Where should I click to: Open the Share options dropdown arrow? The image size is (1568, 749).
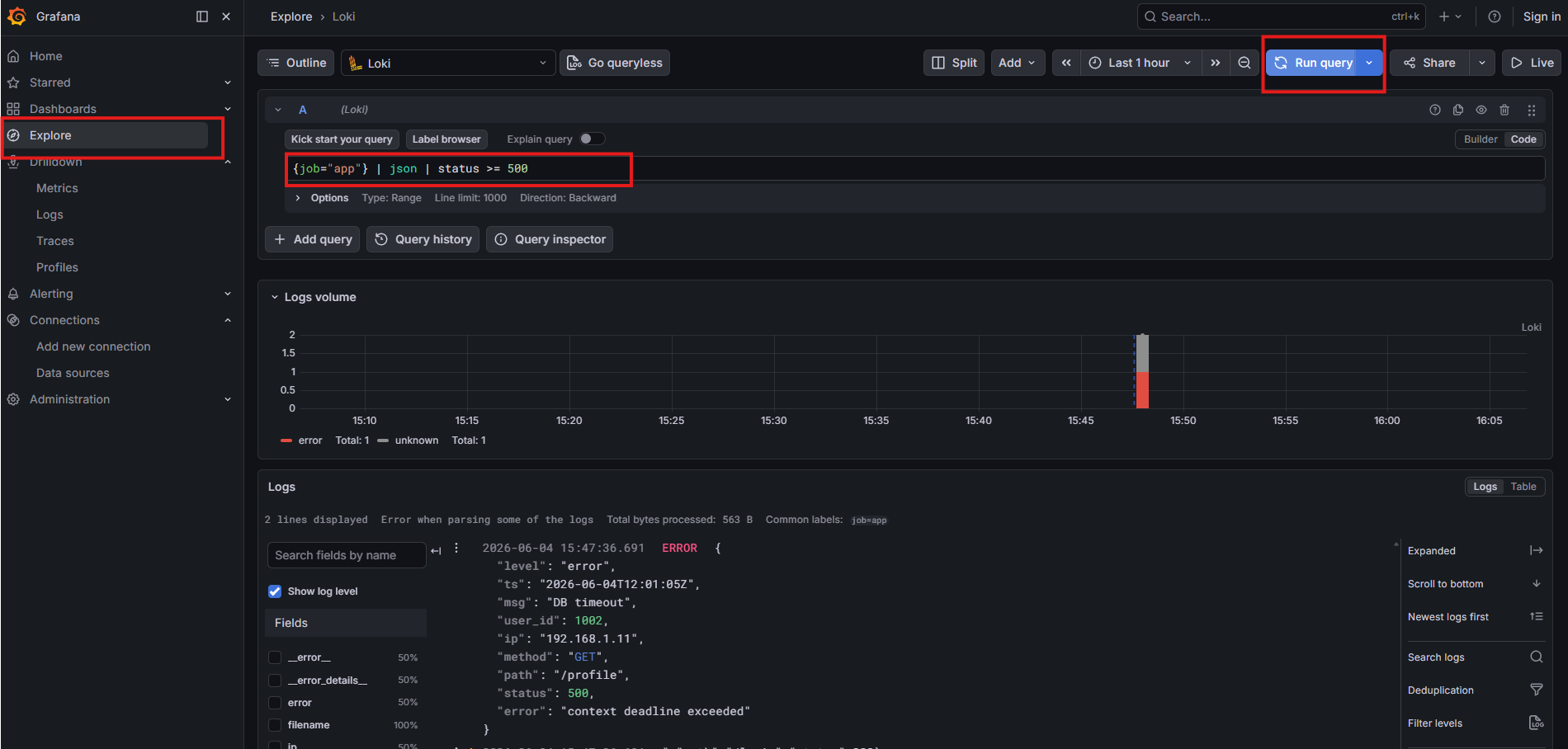tap(1482, 63)
